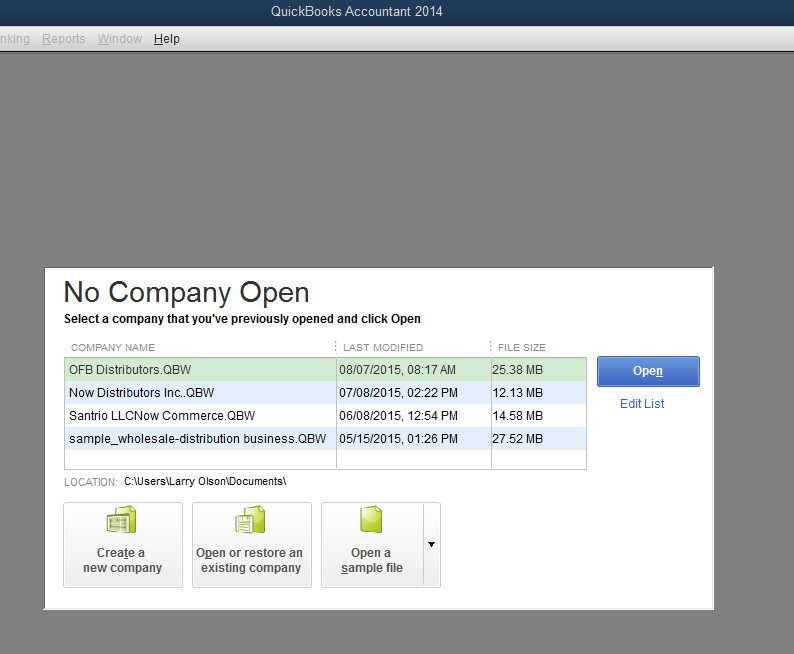Screen dimensions: 794x654
Task: Expand the sample file dropdown arrow
Action: tap(431, 544)
